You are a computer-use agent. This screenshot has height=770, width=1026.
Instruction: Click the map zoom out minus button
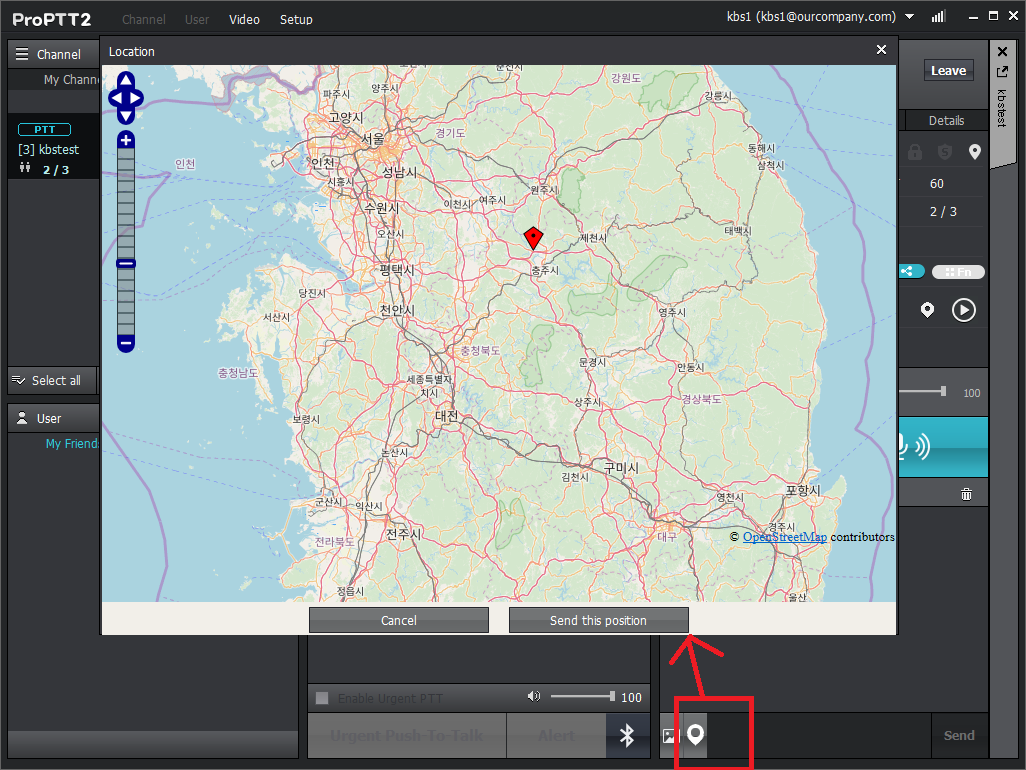tap(126, 343)
